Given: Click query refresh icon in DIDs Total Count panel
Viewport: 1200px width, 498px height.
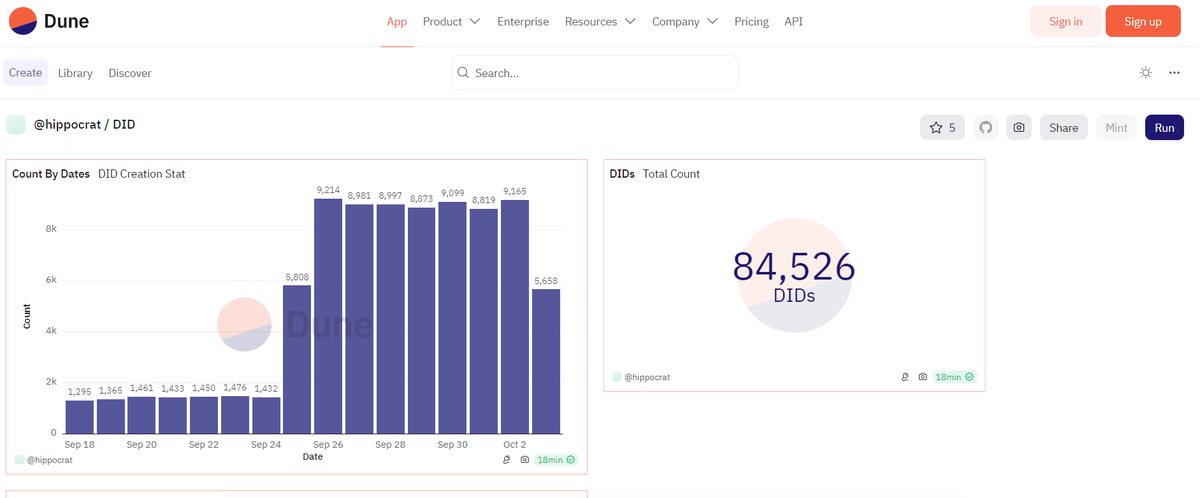Looking at the screenshot, I should pos(906,377).
